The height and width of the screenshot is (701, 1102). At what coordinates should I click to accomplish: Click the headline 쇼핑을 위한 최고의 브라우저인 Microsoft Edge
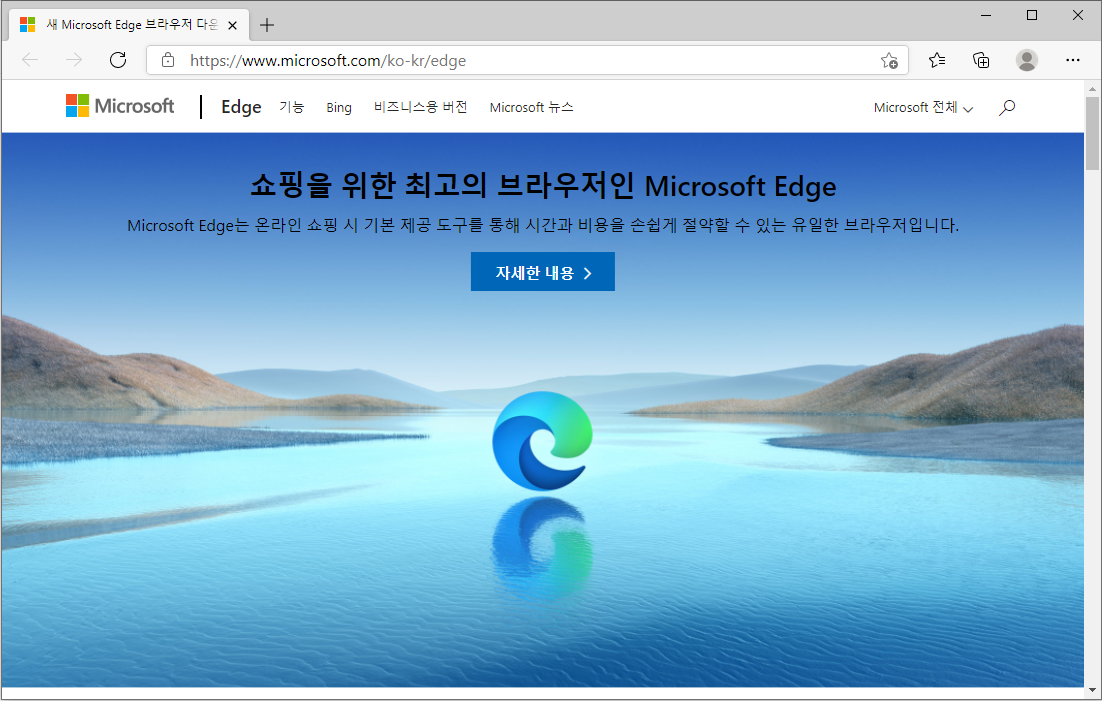point(543,186)
